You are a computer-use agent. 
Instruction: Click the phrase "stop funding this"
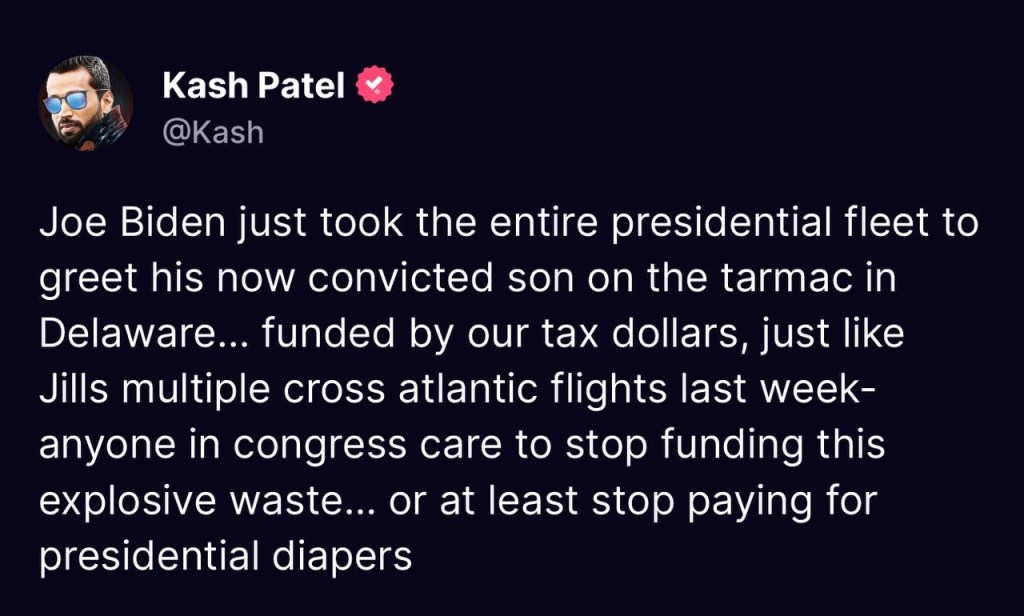point(728,445)
